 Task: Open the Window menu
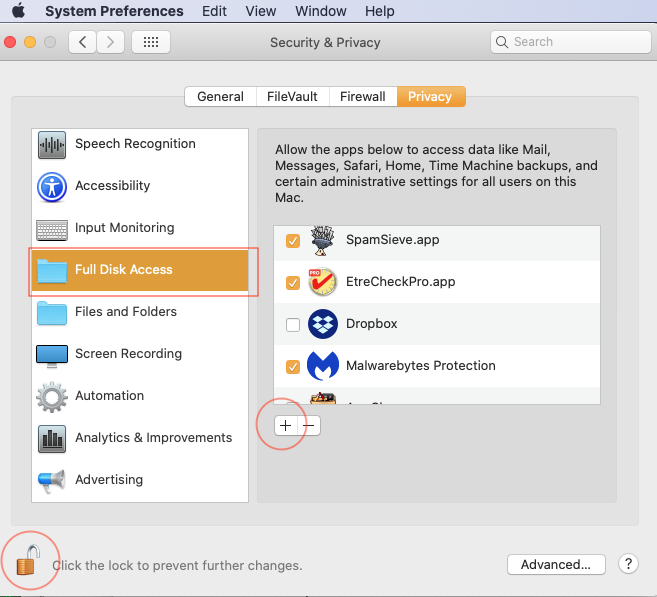click(321, 11)
